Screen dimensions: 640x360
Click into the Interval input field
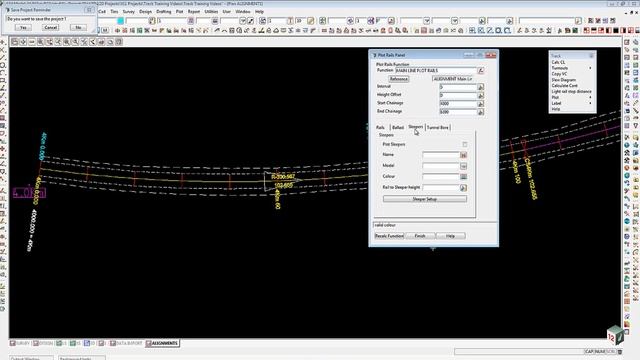pyautogui.click(x=458, y=87)
